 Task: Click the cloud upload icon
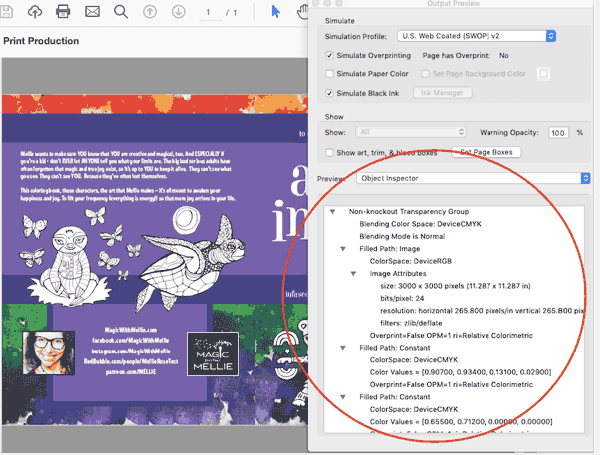click(35, 12)
